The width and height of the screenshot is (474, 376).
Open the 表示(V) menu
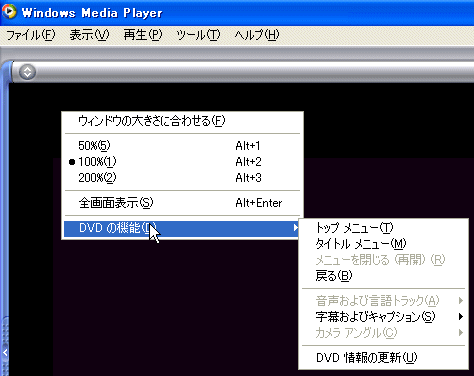(x=89, y=35)
